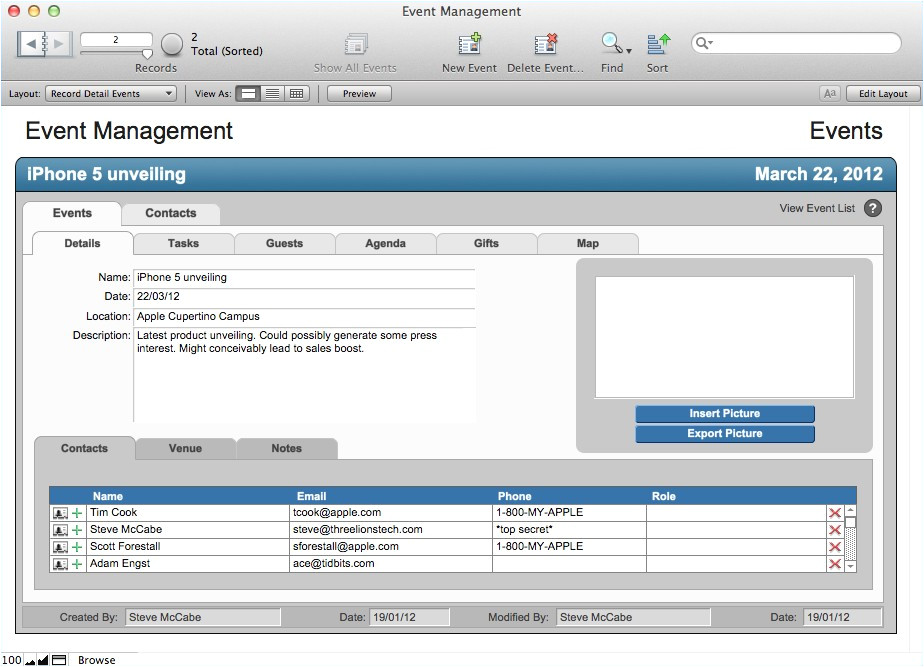Click the Sort toolbar icon
Image resolution: width=924 pixels, height=667 pixels.
[657, 44]
